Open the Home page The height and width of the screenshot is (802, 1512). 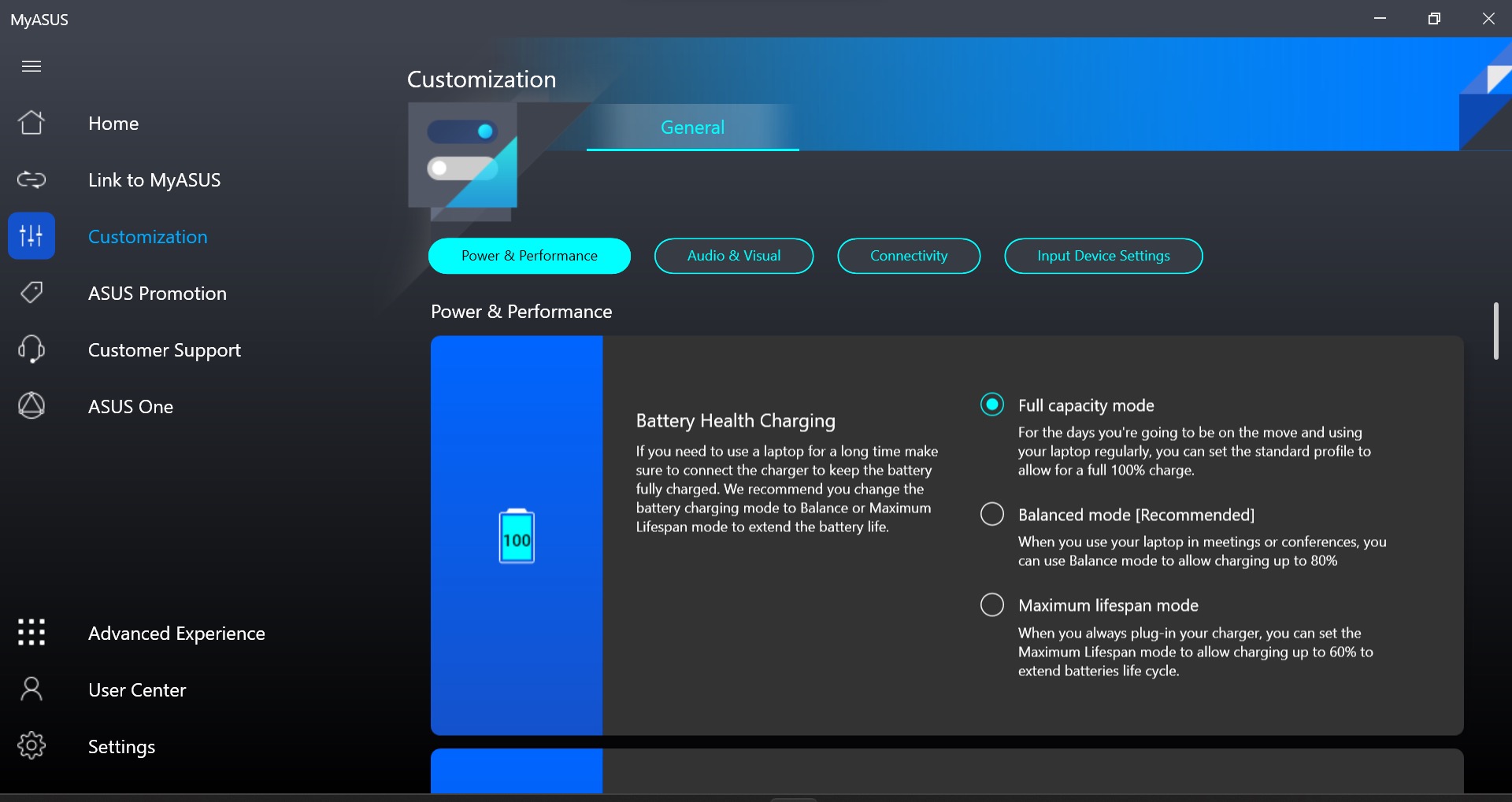pos(113,124)
